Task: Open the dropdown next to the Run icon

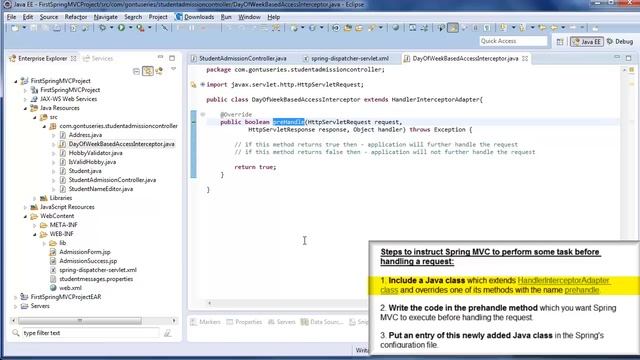Action: 131,28
